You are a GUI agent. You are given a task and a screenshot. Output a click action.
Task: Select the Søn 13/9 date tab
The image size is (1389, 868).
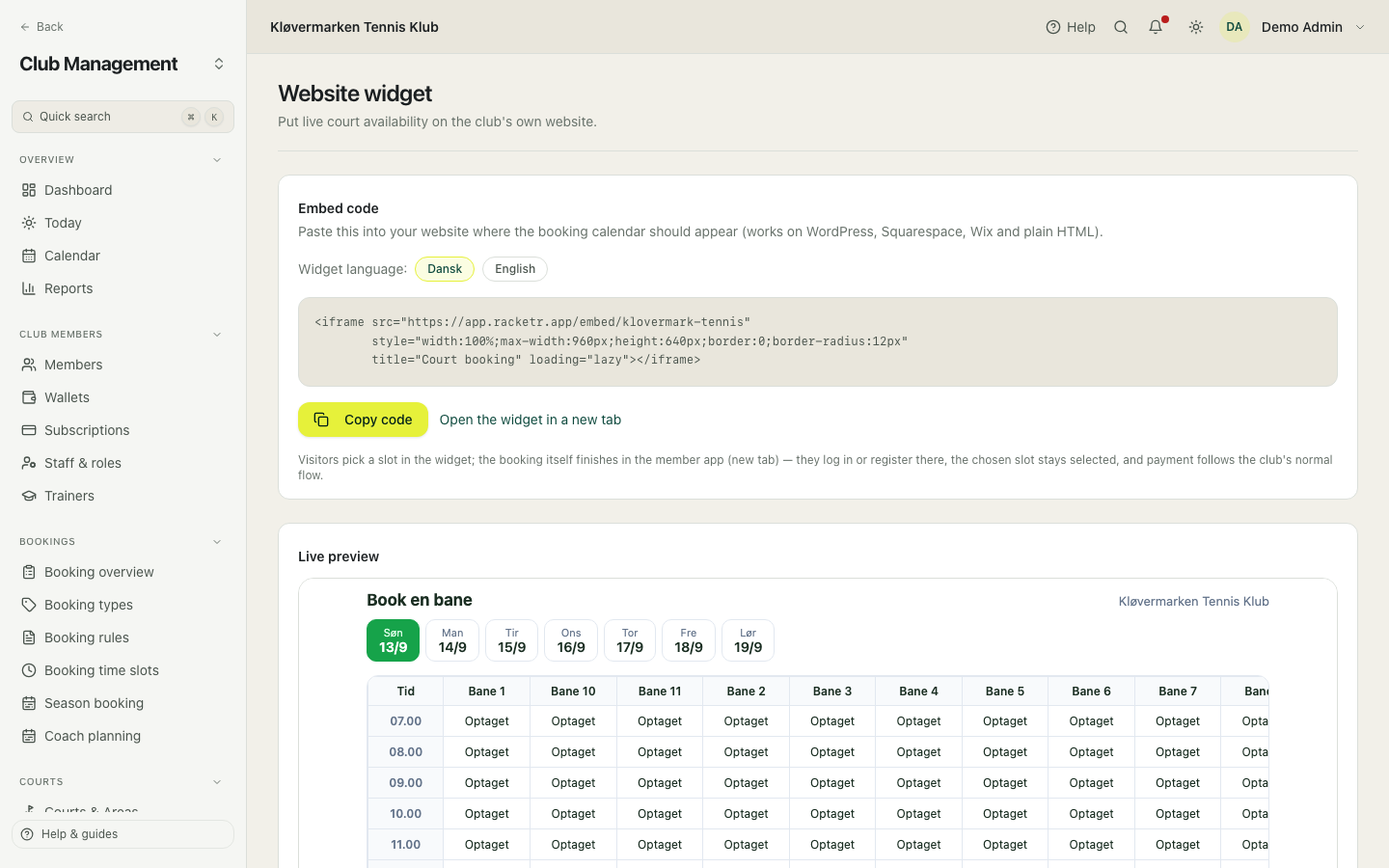pos(393,640)
